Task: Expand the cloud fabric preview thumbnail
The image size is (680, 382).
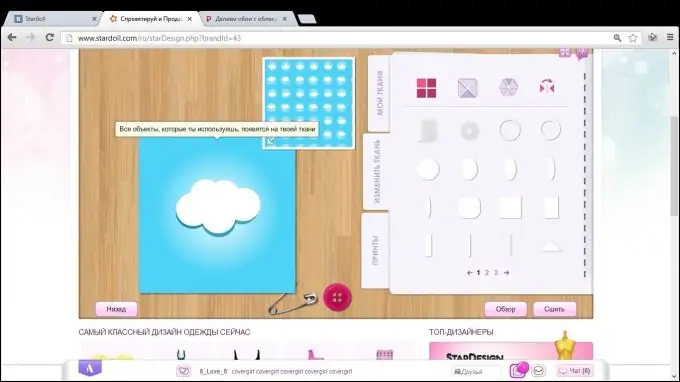Action: click(270, 140)
